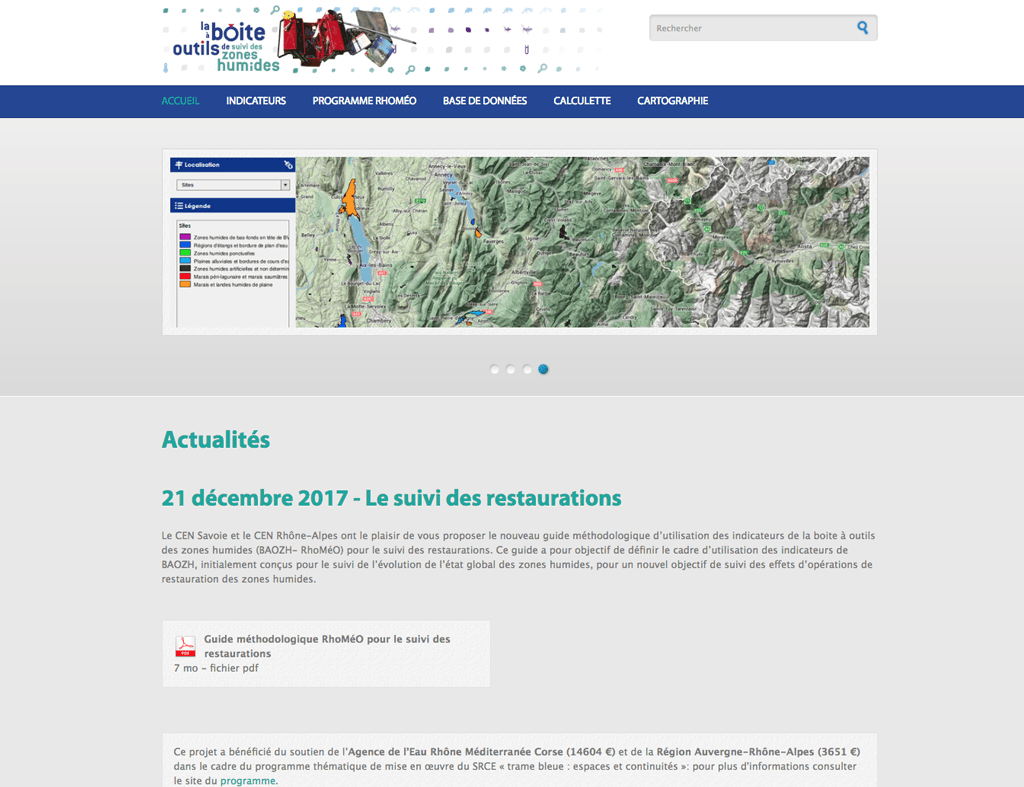Open the Cartographie page
Image resolution: width=1024 pixels, height=787 pixels.
click(x=672, y=101)
